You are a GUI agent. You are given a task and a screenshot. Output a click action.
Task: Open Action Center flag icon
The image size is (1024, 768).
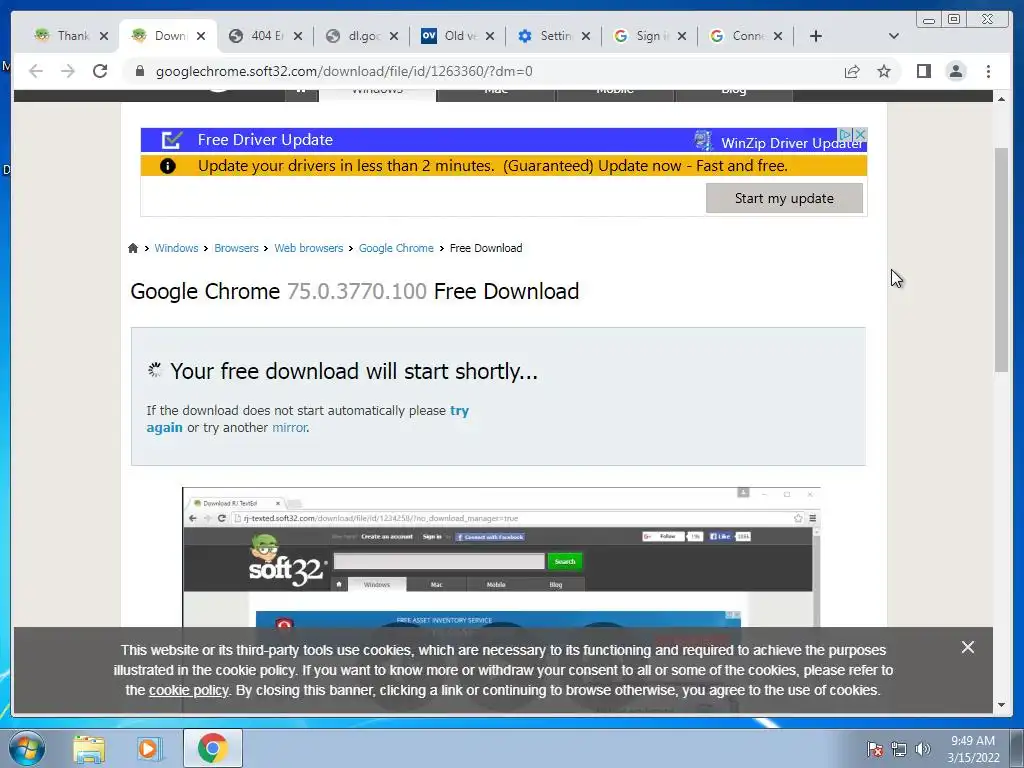[x=875, y=749]
